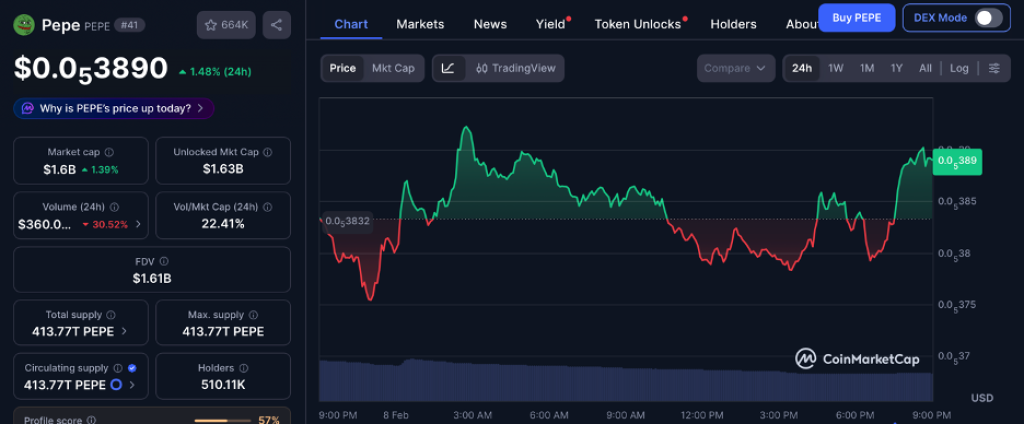Expand Volume (24h) details chevron
The width and height of the screenshot is (1024, 424).
[138, 224]
